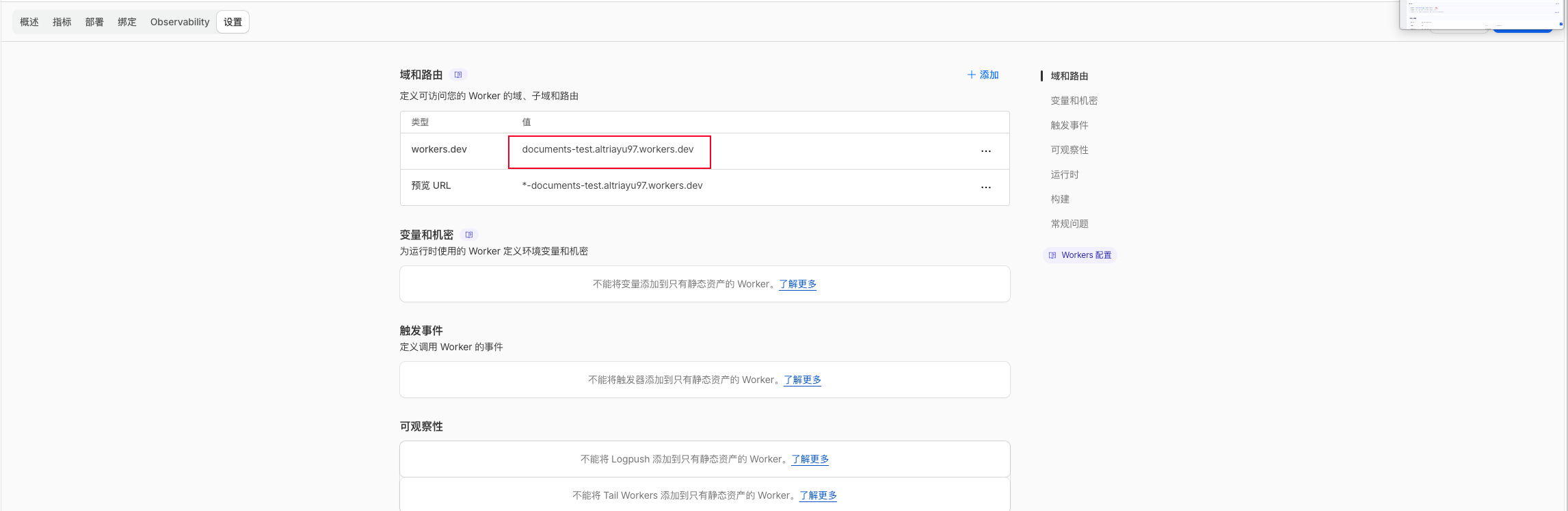This screenshot has width=1568, height=511.
Task: Click 了解更多 link for Logpush notice
Action: coord(810,459)
